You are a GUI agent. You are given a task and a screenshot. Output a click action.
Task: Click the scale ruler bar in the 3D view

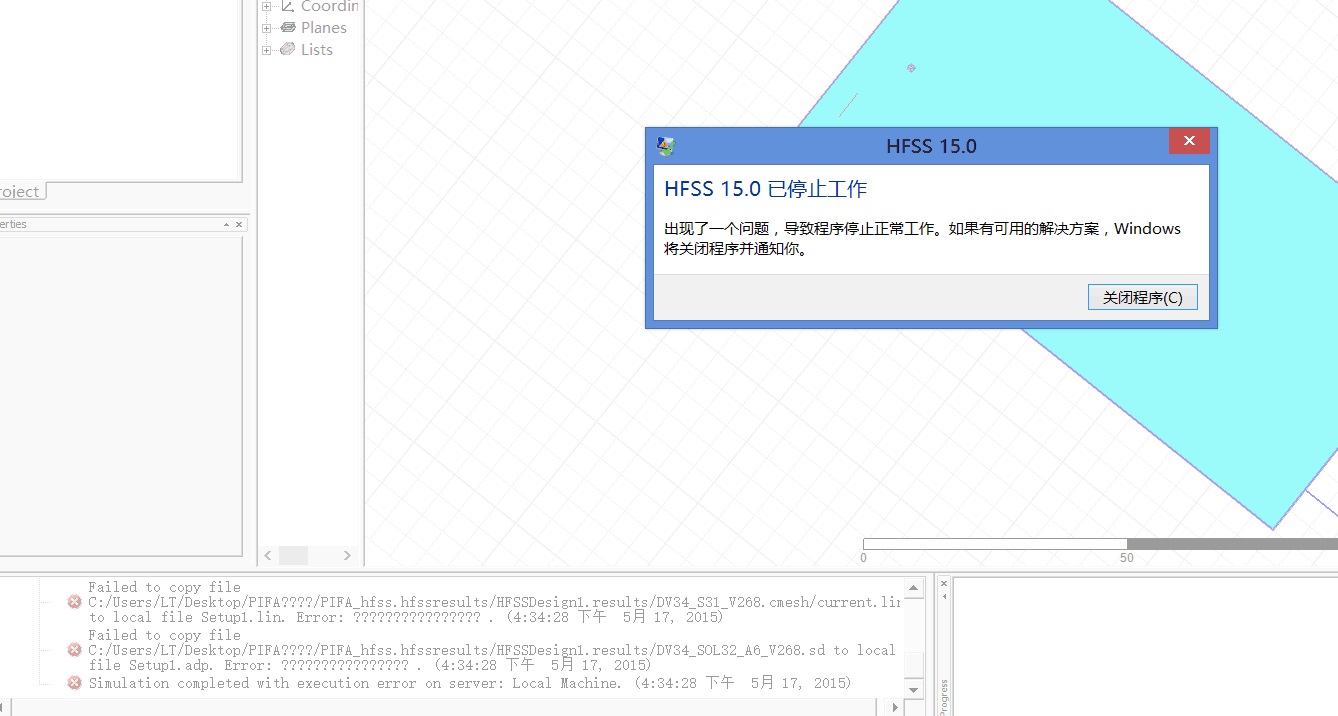[x=1100, y=544]
